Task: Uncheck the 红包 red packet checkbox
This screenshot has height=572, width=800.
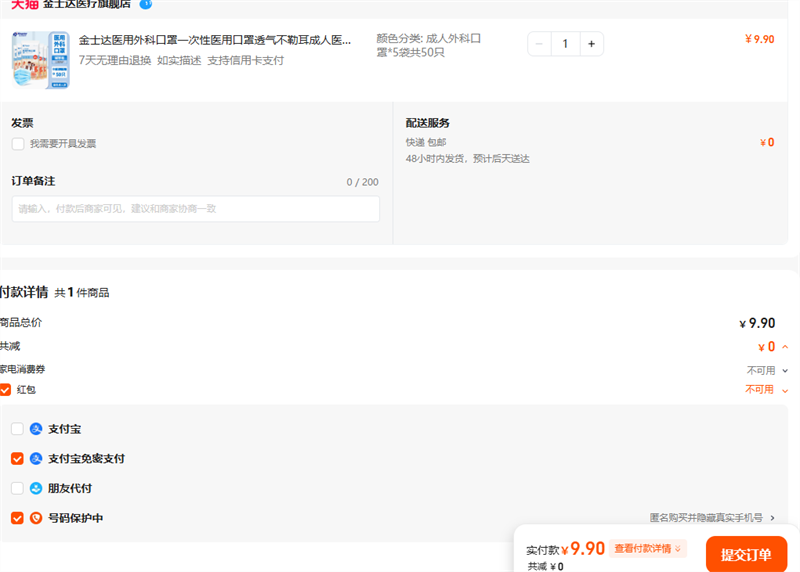Action: point(6,390)
